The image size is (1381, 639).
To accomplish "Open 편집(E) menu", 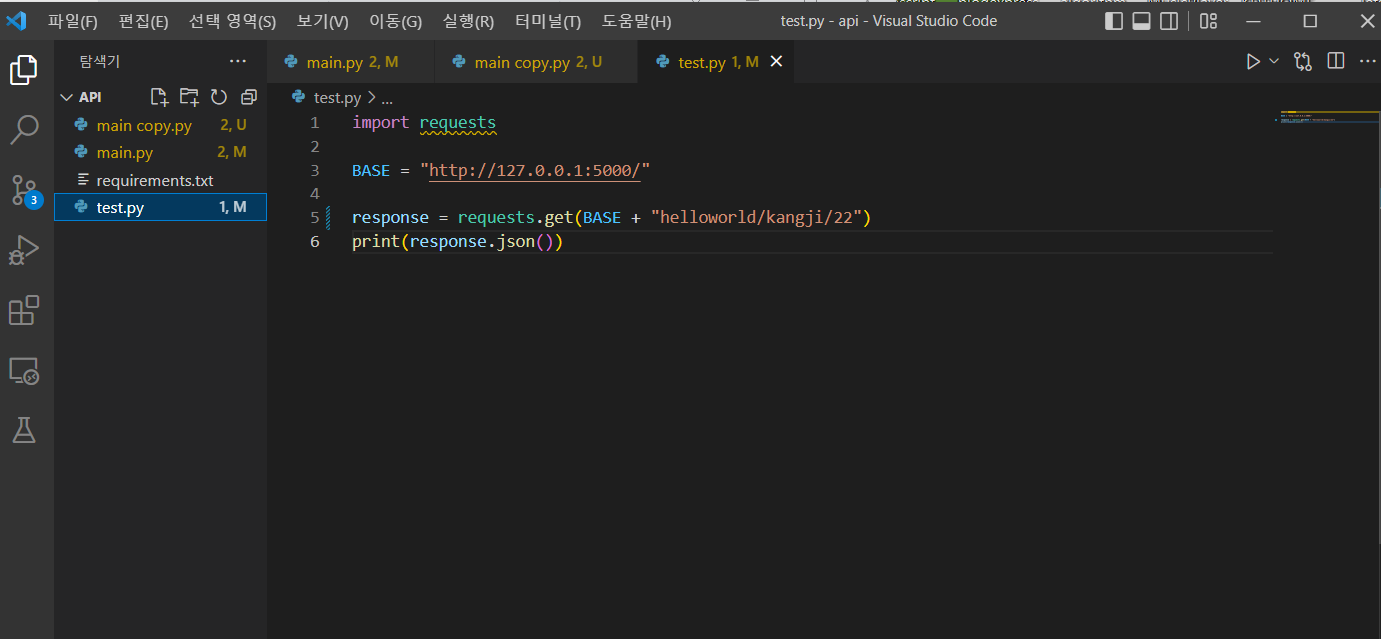I will pos(143,21).
